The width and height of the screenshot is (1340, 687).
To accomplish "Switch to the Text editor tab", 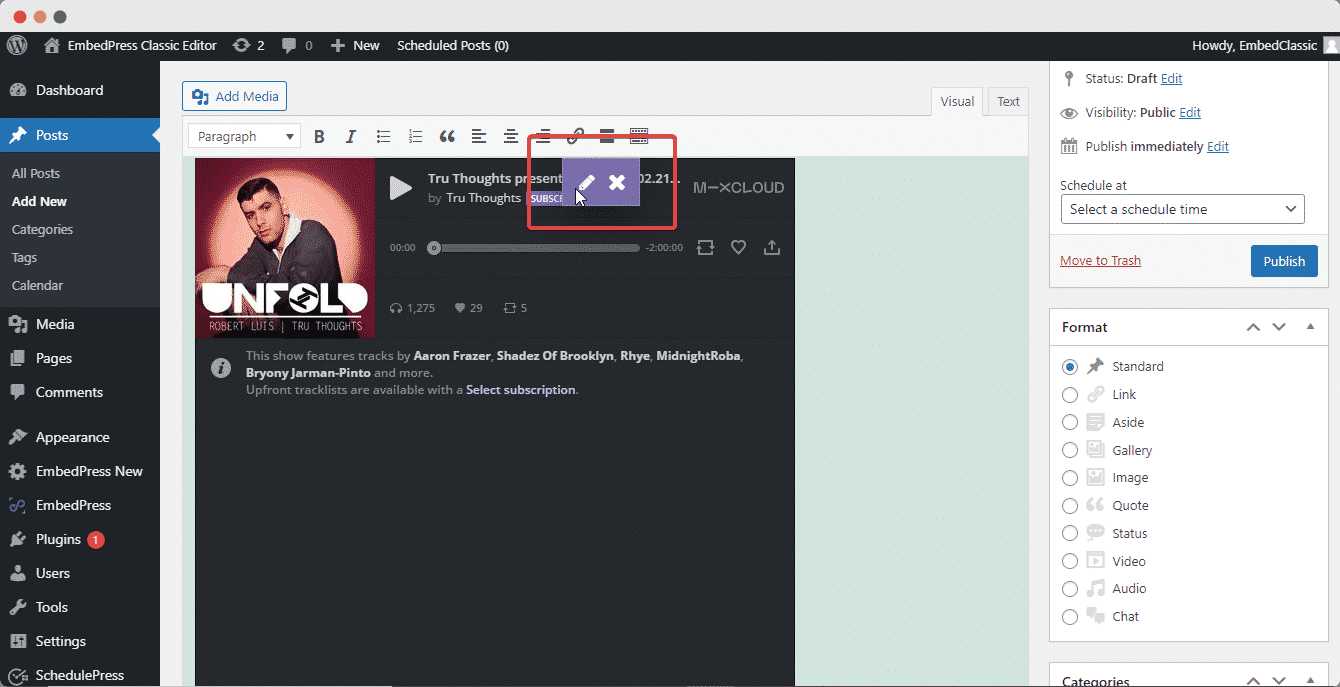I will (x=1007, y=101).
